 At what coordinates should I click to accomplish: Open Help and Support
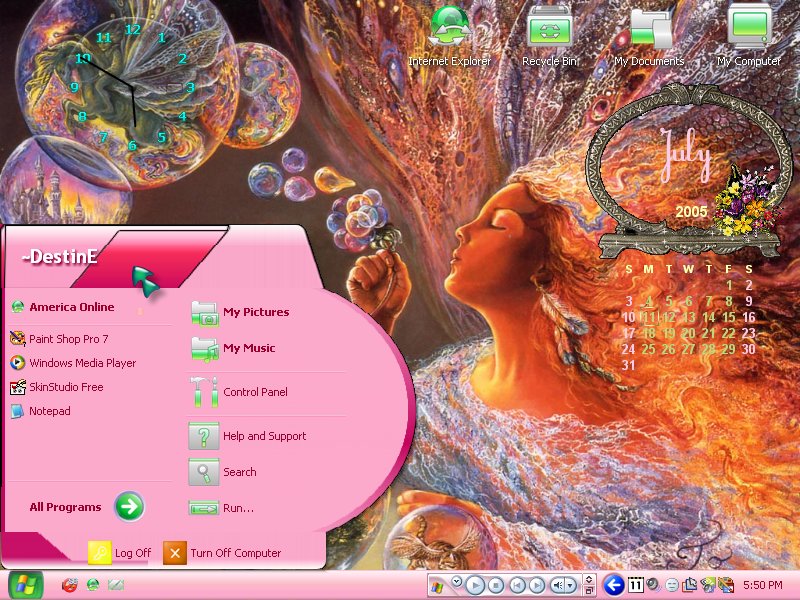(x=247, y=436)
